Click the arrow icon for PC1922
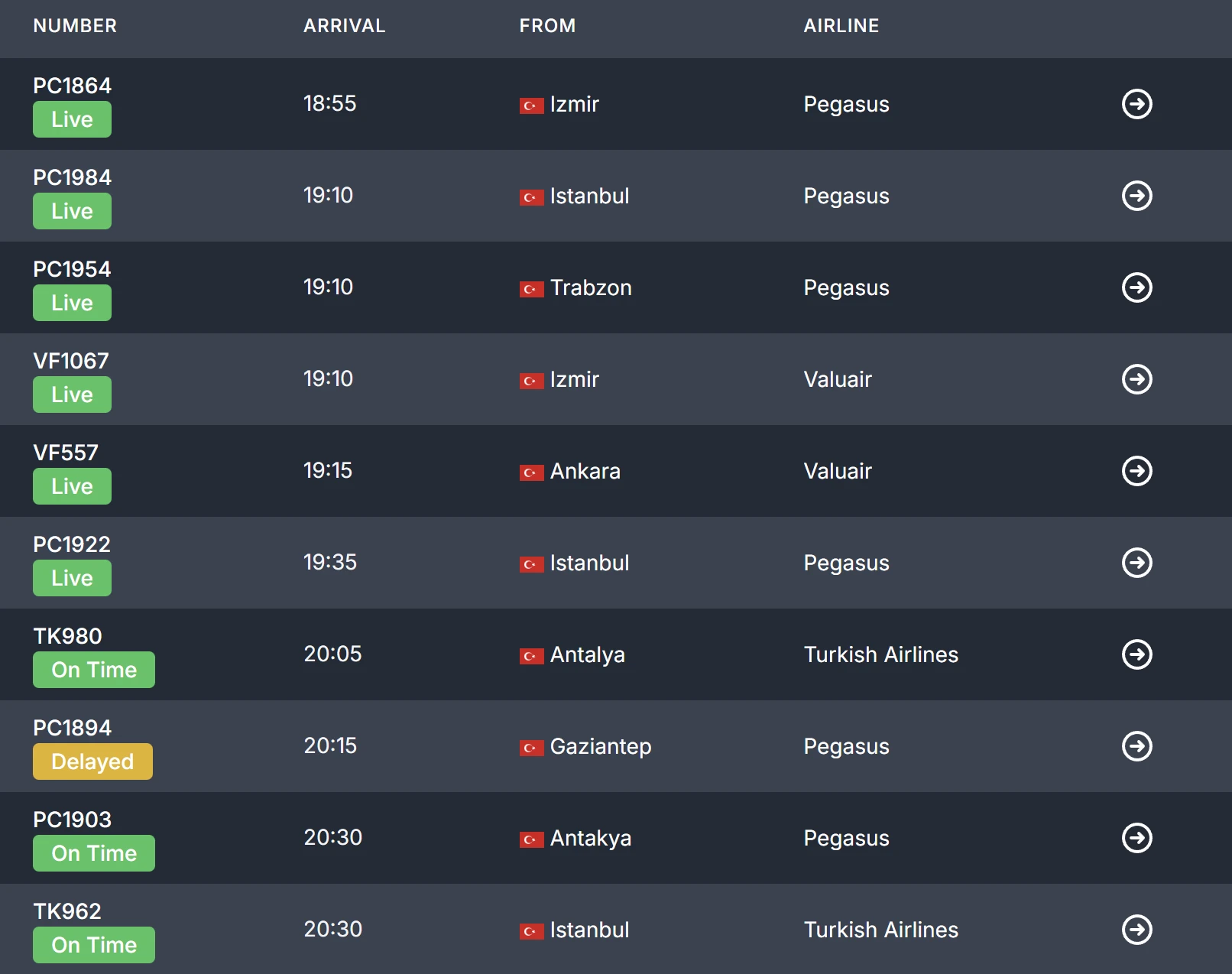 [x=1136, y=563]
